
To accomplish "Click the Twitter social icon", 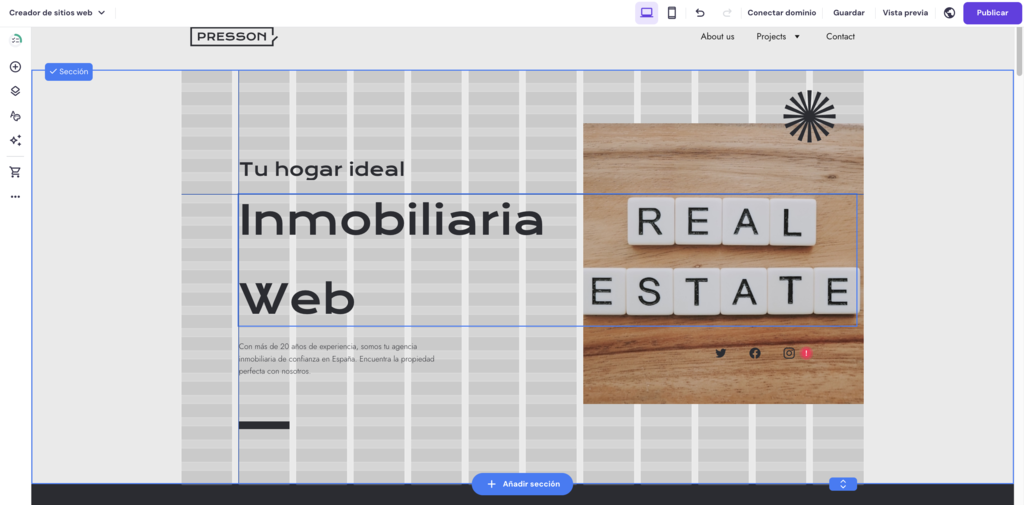I will click(x=720, y=353).
